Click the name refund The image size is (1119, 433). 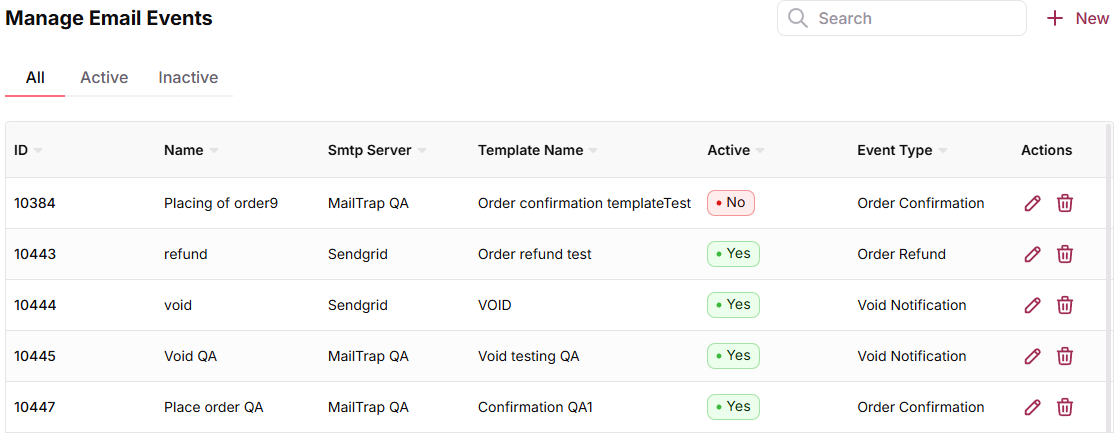click(x=186, y=254)
